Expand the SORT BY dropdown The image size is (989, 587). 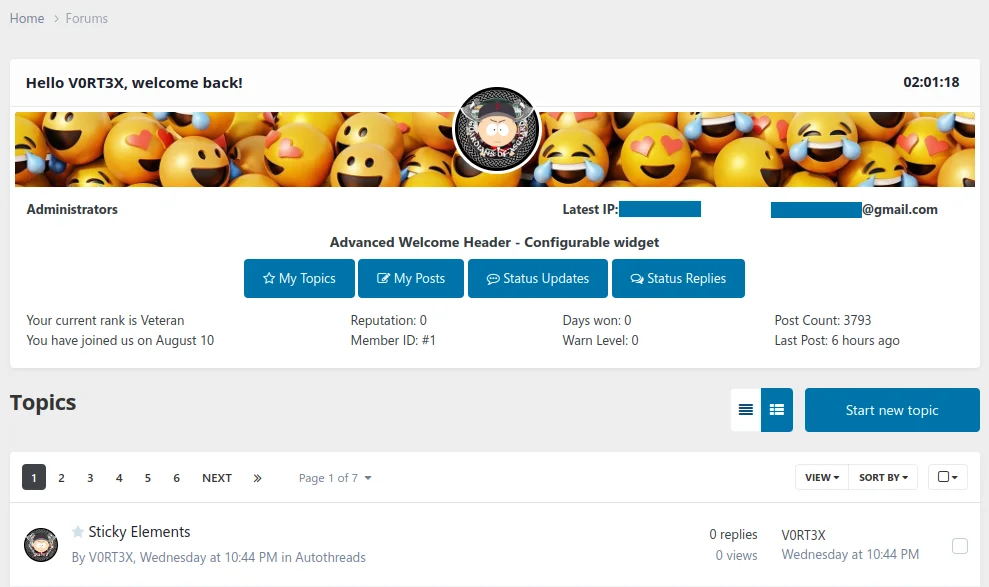tap(883, 478)
